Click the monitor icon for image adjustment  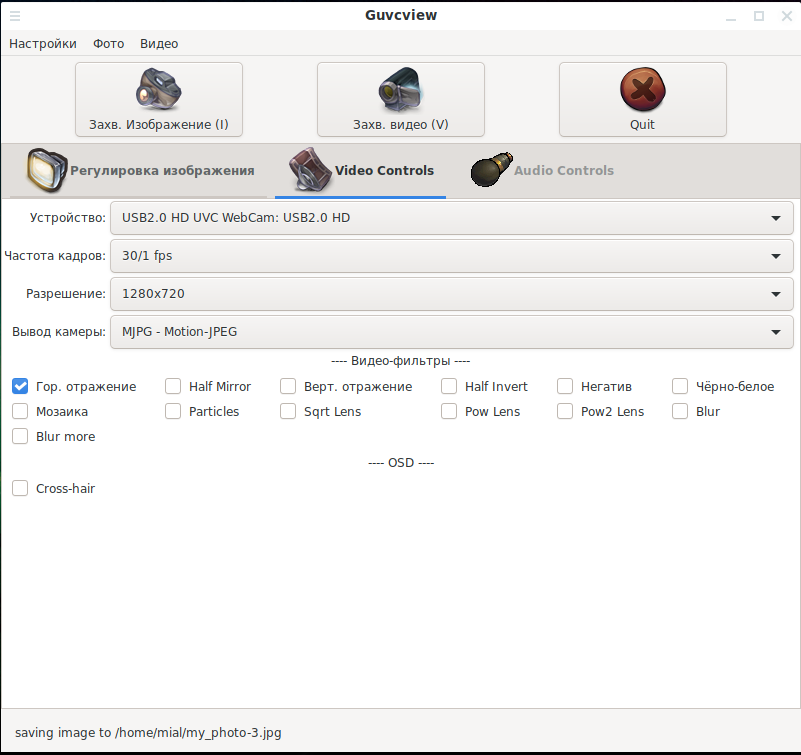pyautogui.click(x=45, y=170)
